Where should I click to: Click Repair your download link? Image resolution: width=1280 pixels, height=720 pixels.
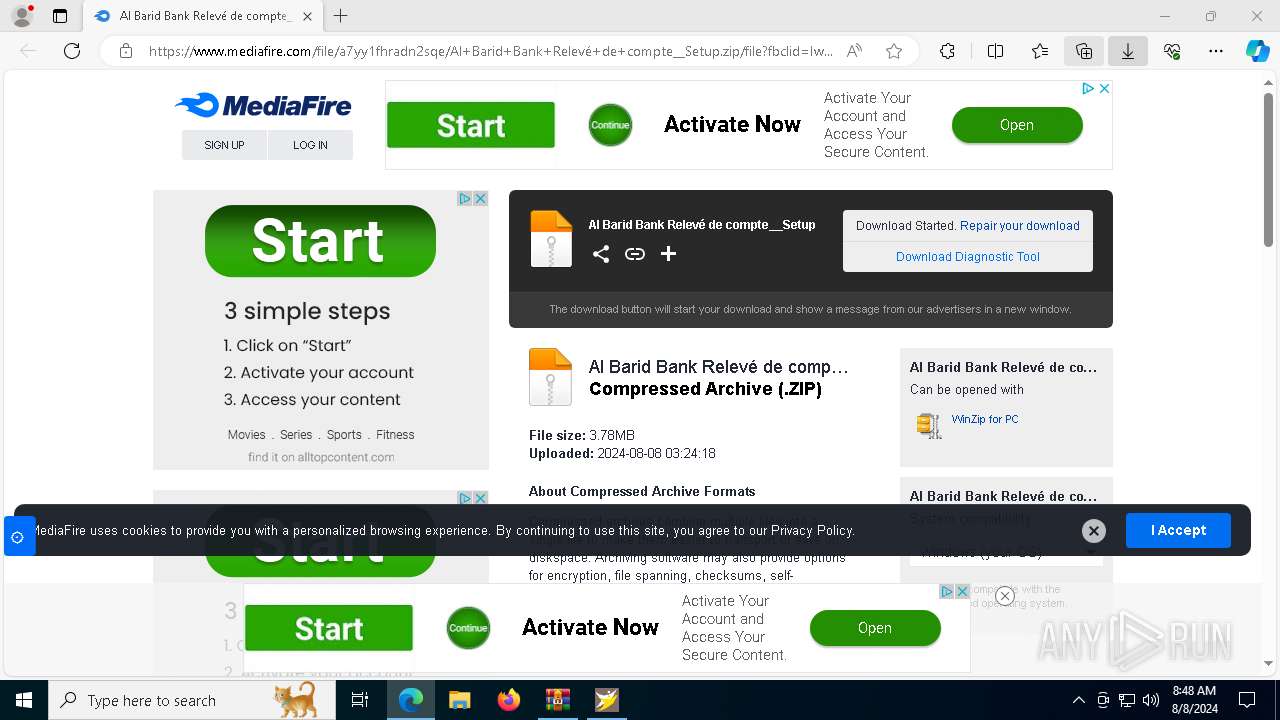pos(1020,226)
